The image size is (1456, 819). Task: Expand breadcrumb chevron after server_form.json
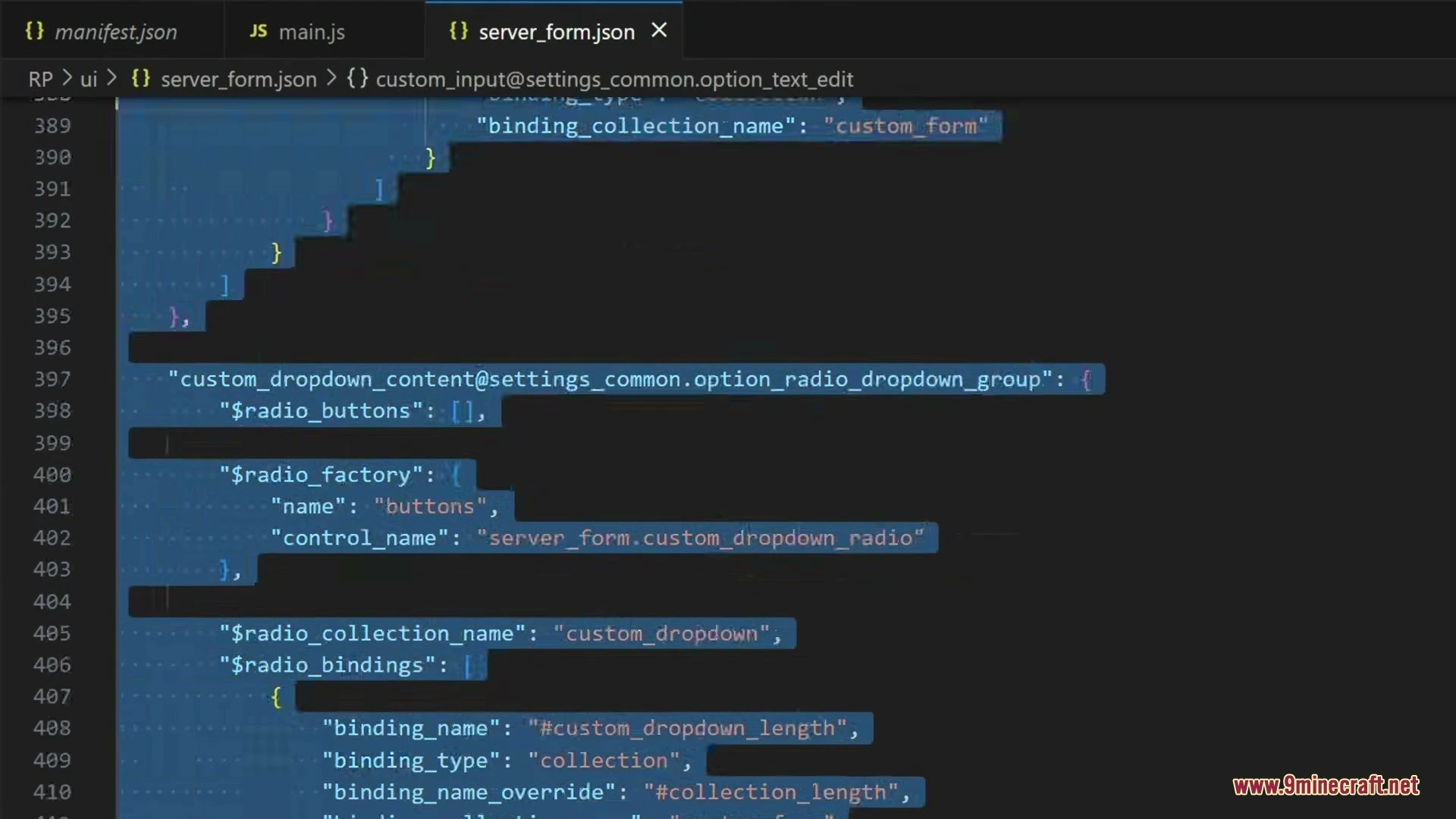(331, 78)
